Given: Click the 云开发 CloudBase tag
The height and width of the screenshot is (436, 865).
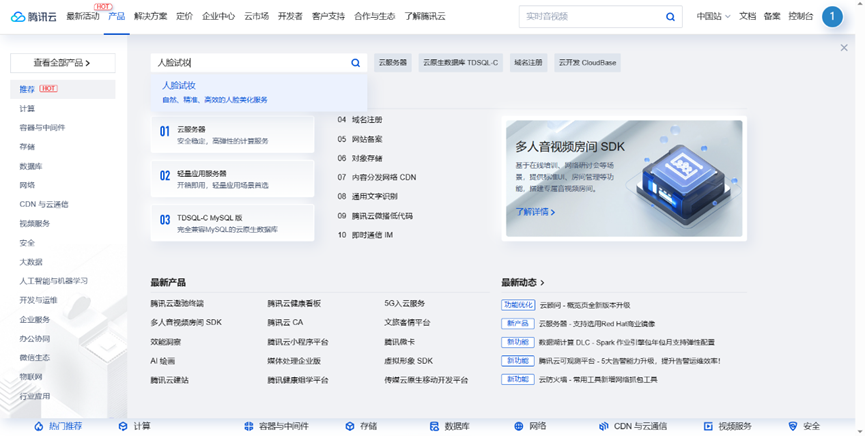Looking at the screenshot, I should [588, 63].
